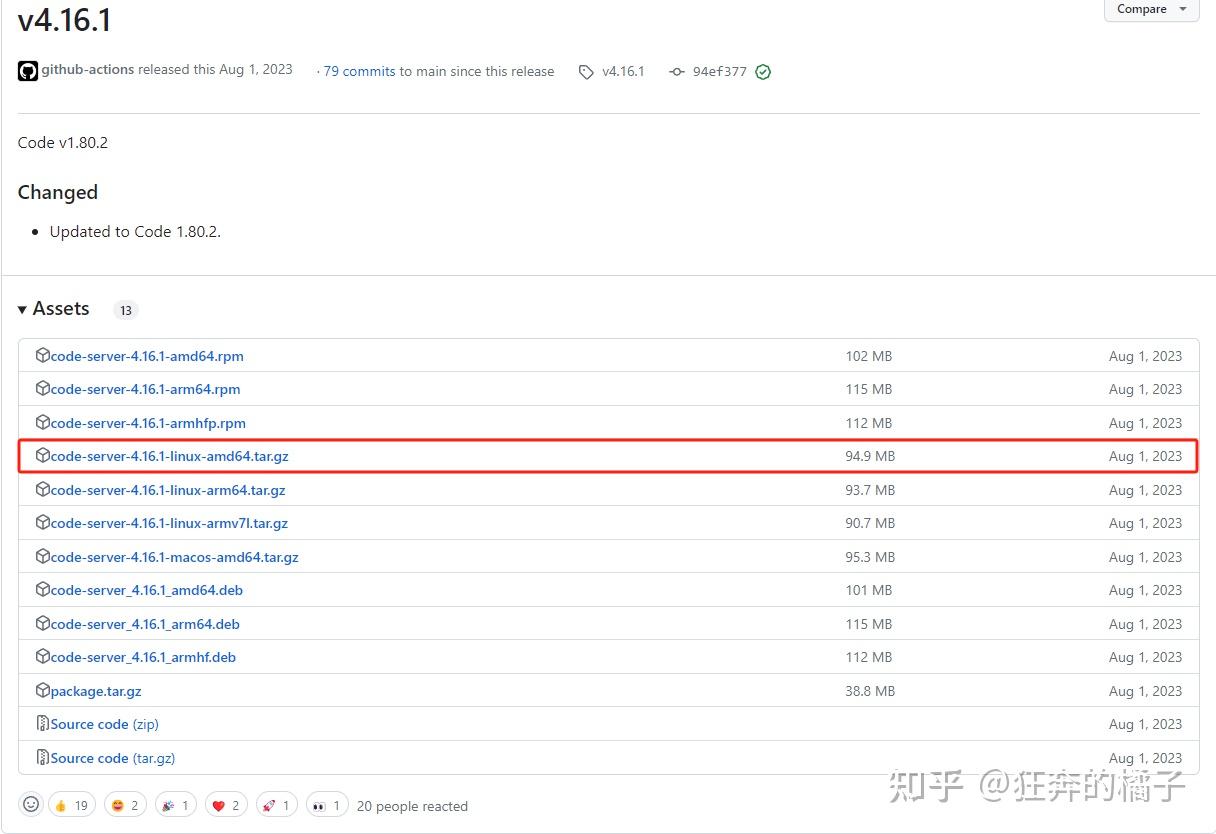Viewport: 1216px width, 834px height.
Task: Click the tag icon beside v4.16.1
Action: (x=586, y=71)
